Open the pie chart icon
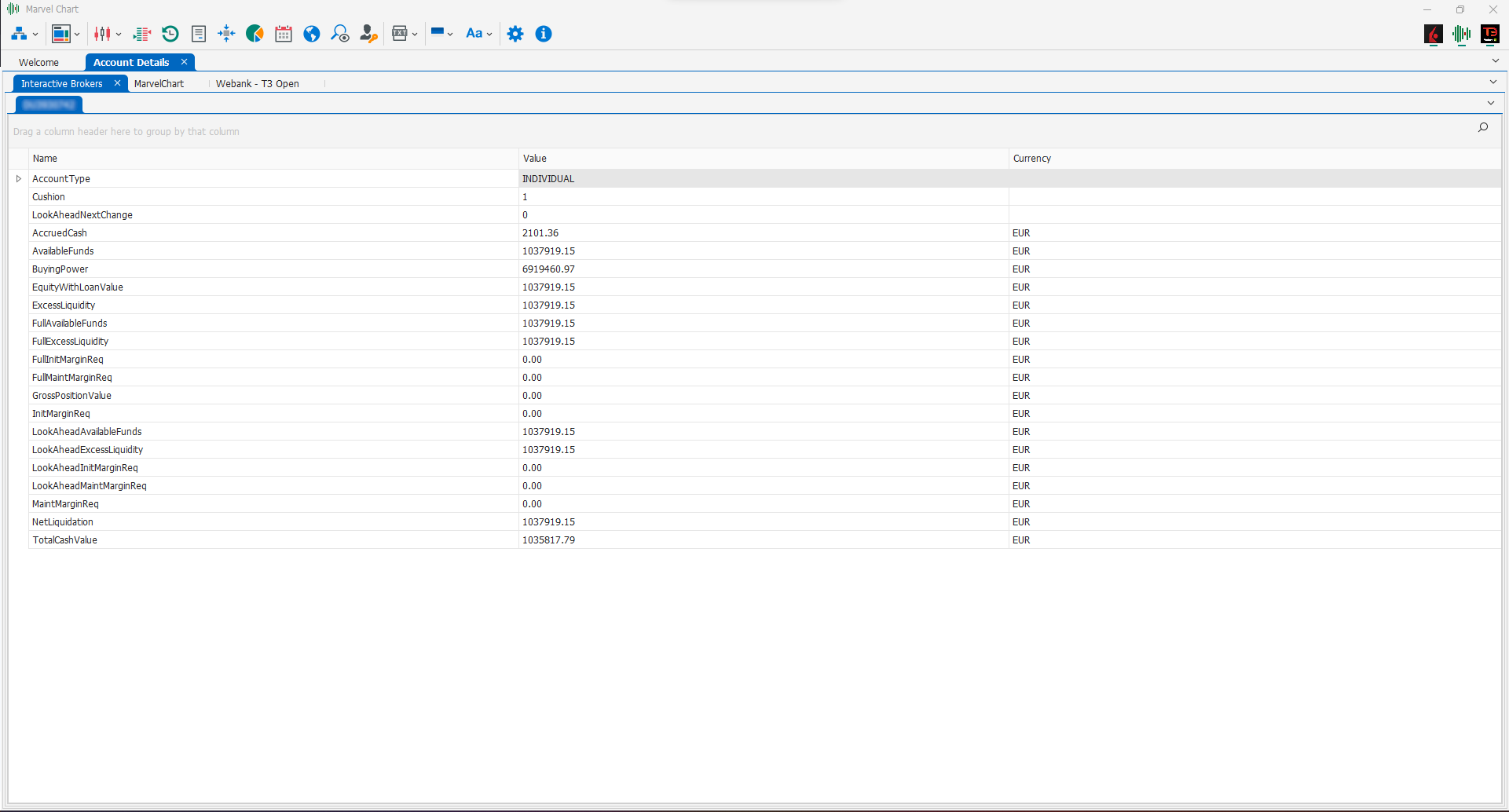This screenshot has width=1509, height=812. point(255,34)
